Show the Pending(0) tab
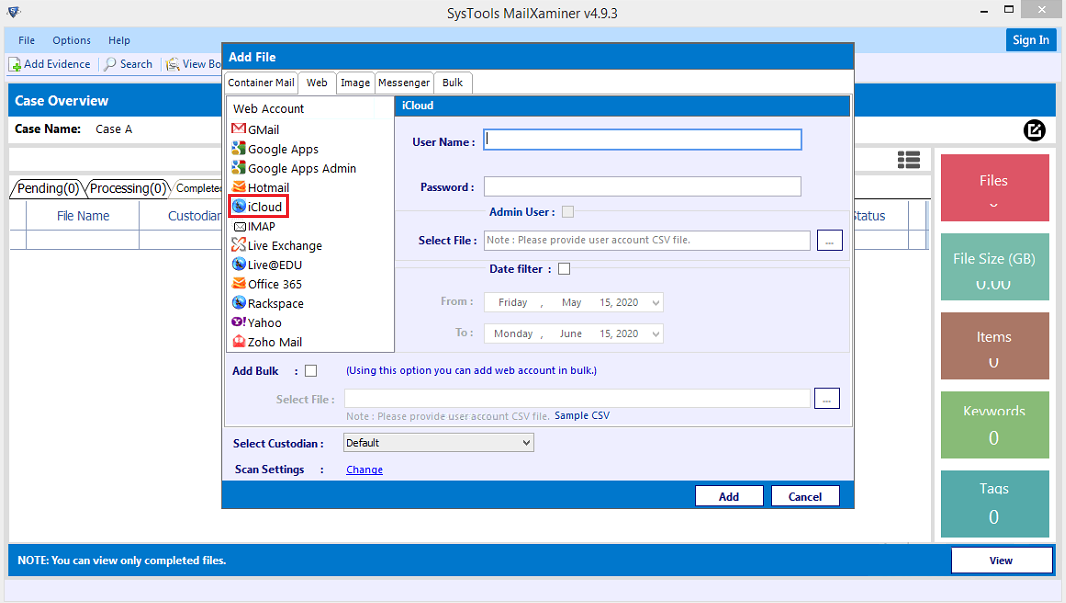This screenshot has width=1066, height=603. pyautogui.click(x=48, y=188)
